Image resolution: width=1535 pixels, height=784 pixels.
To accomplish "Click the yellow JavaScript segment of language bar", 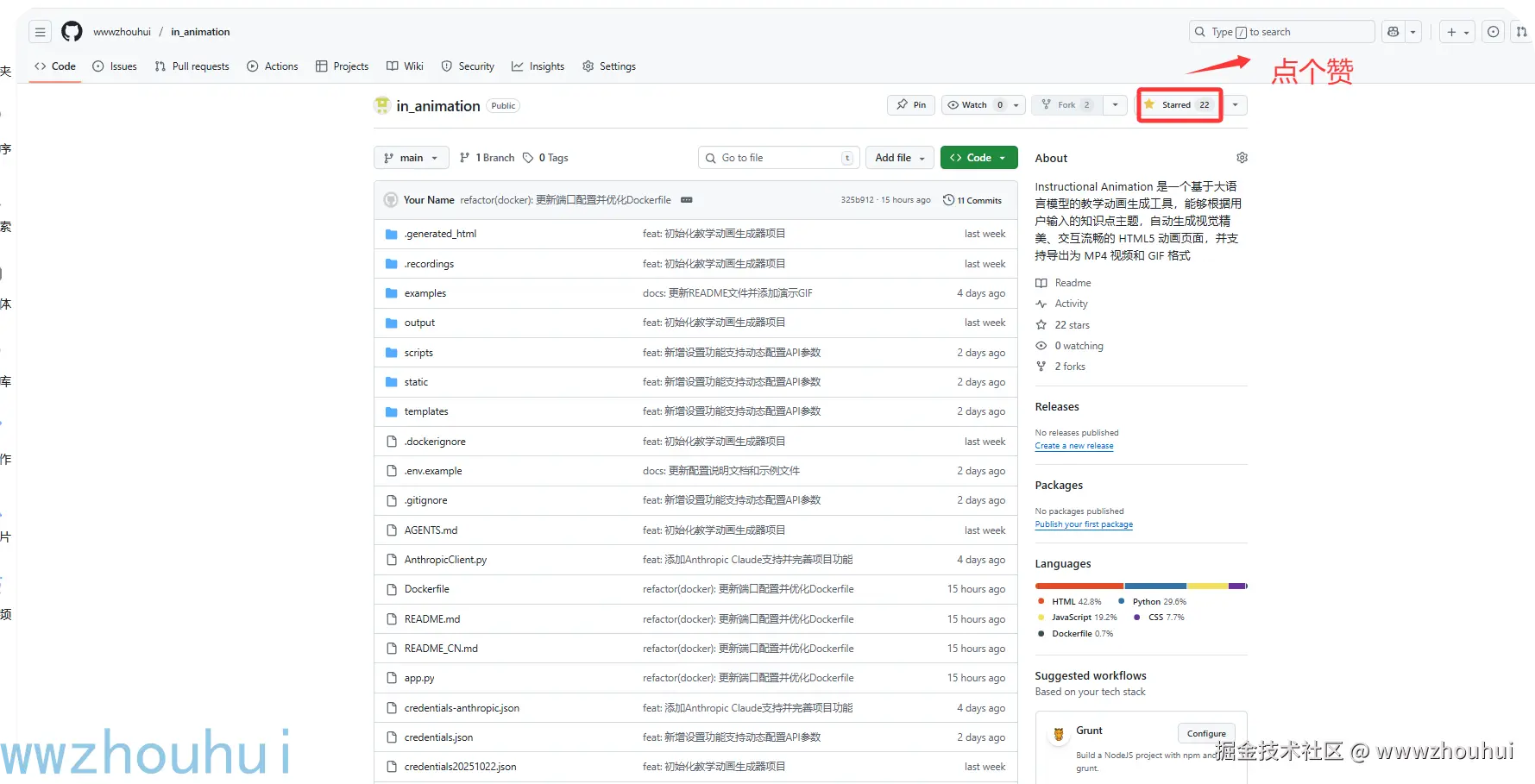I will coord(1208,586).
